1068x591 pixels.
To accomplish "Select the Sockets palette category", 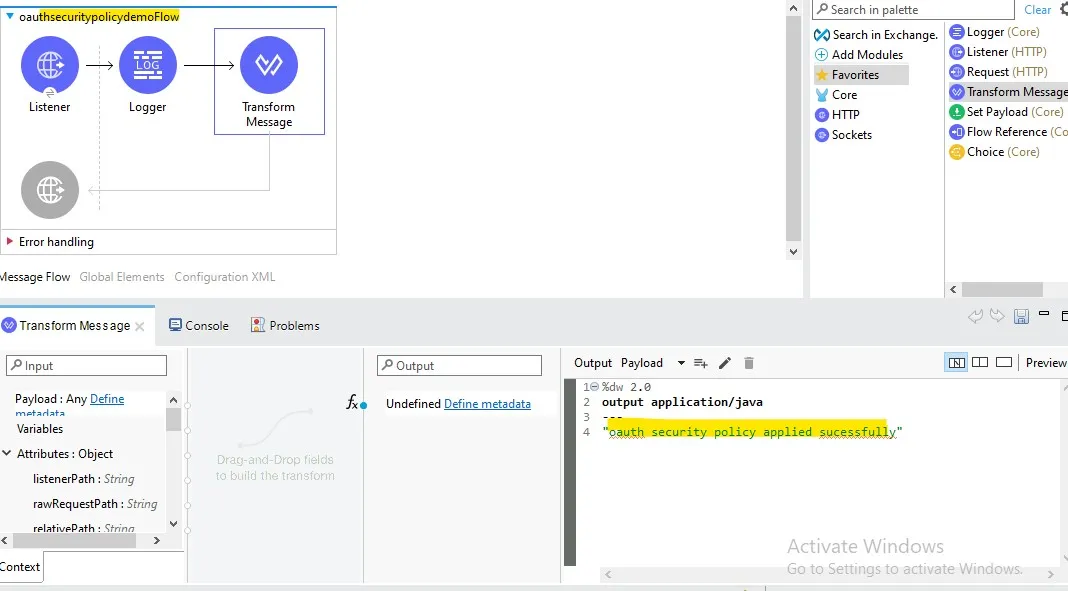I will [x=844, y=135].
